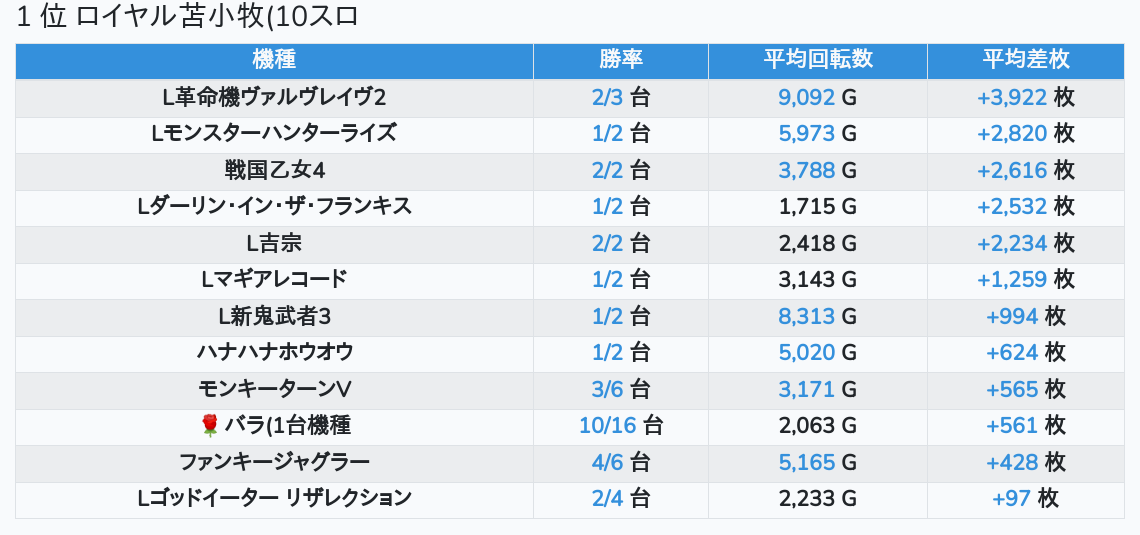Click the 勝率 column header
Viewport: 1140px width, 535px height.
click(620, 60)
